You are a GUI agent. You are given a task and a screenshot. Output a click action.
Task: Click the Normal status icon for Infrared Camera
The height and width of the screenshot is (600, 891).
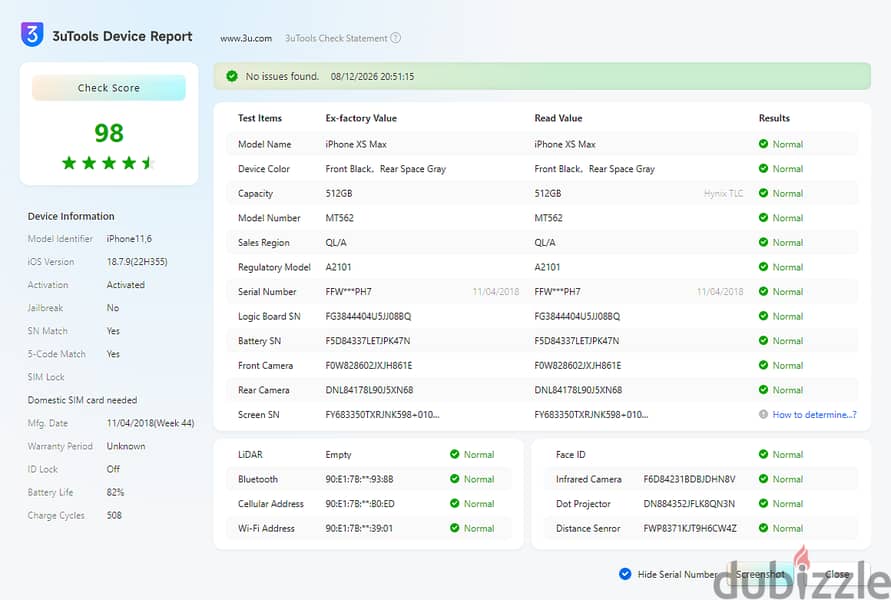coord(763,479)
